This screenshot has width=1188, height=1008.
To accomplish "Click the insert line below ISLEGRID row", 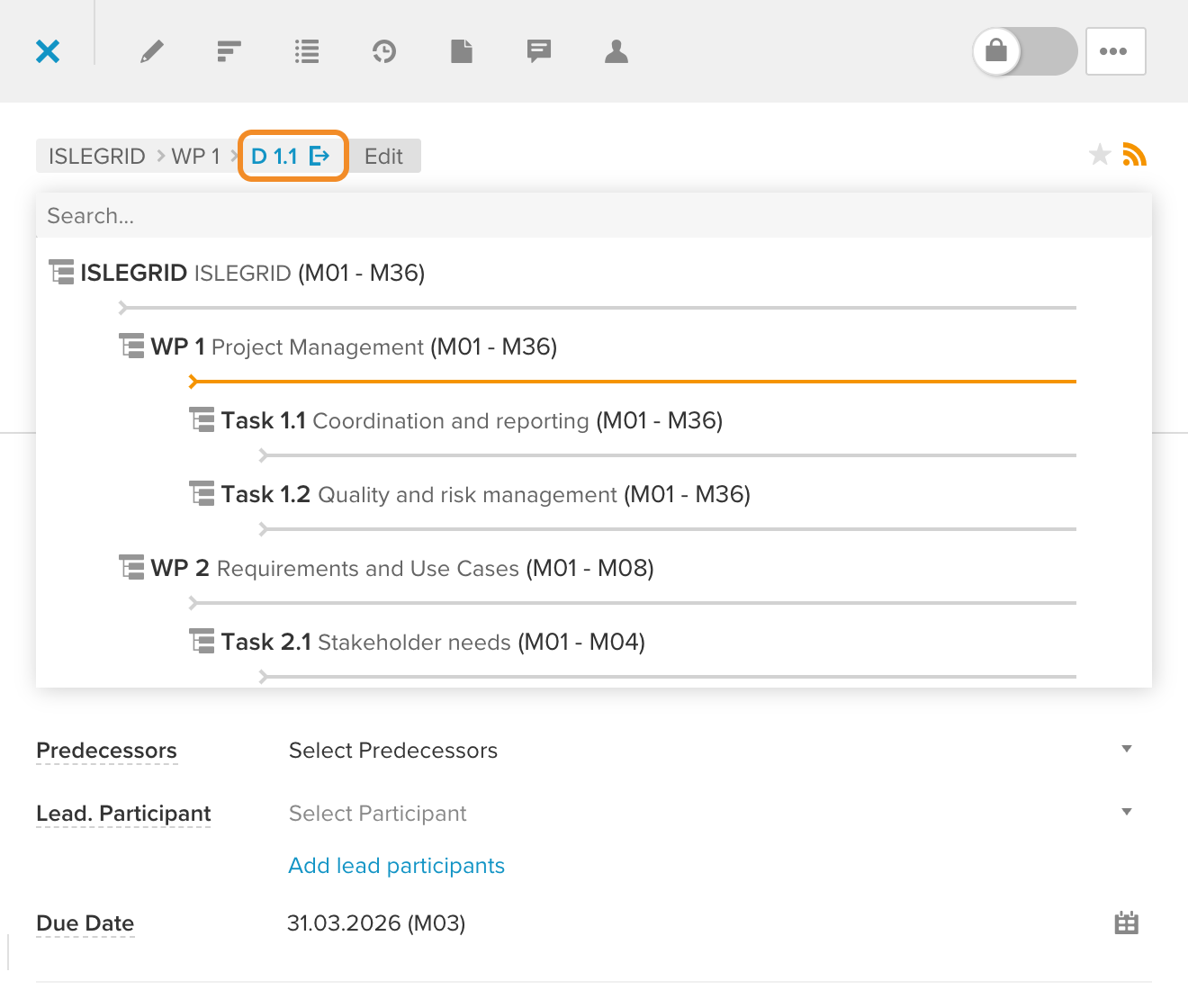I will coord(598,308).
